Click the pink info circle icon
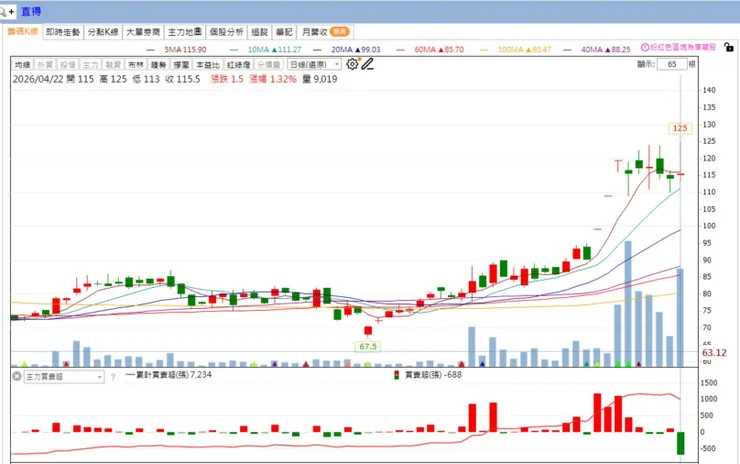The image size is (740, 464). point(645,47)
